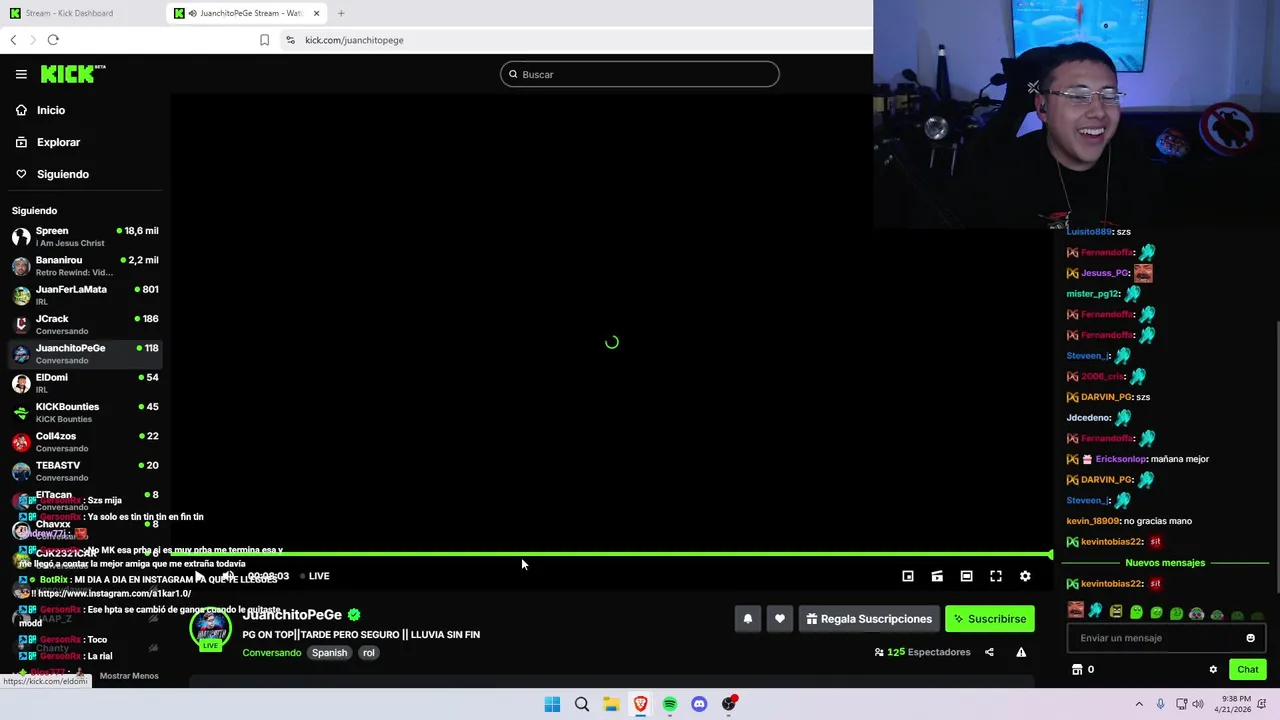Open Spotify from taskbar
This screenshot has width=1280, height=720.
point(670,704)
